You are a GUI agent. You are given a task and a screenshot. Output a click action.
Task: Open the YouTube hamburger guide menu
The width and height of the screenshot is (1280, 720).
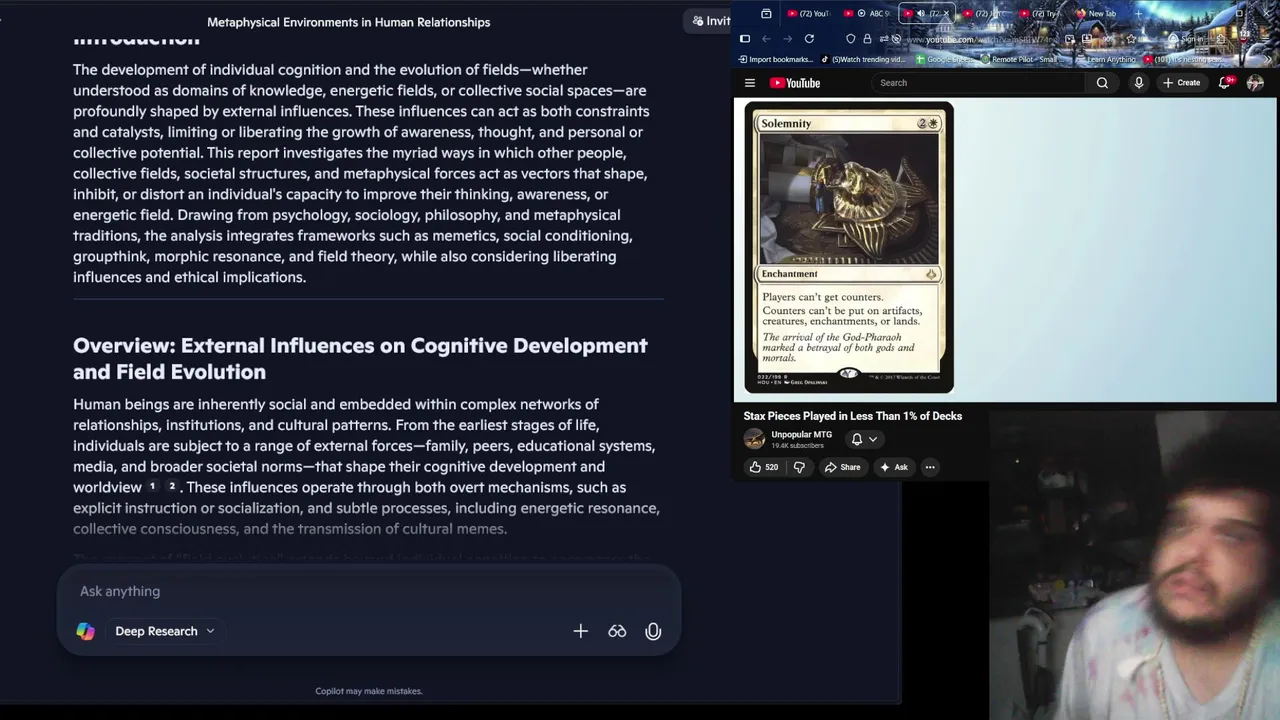click(749, 83)
